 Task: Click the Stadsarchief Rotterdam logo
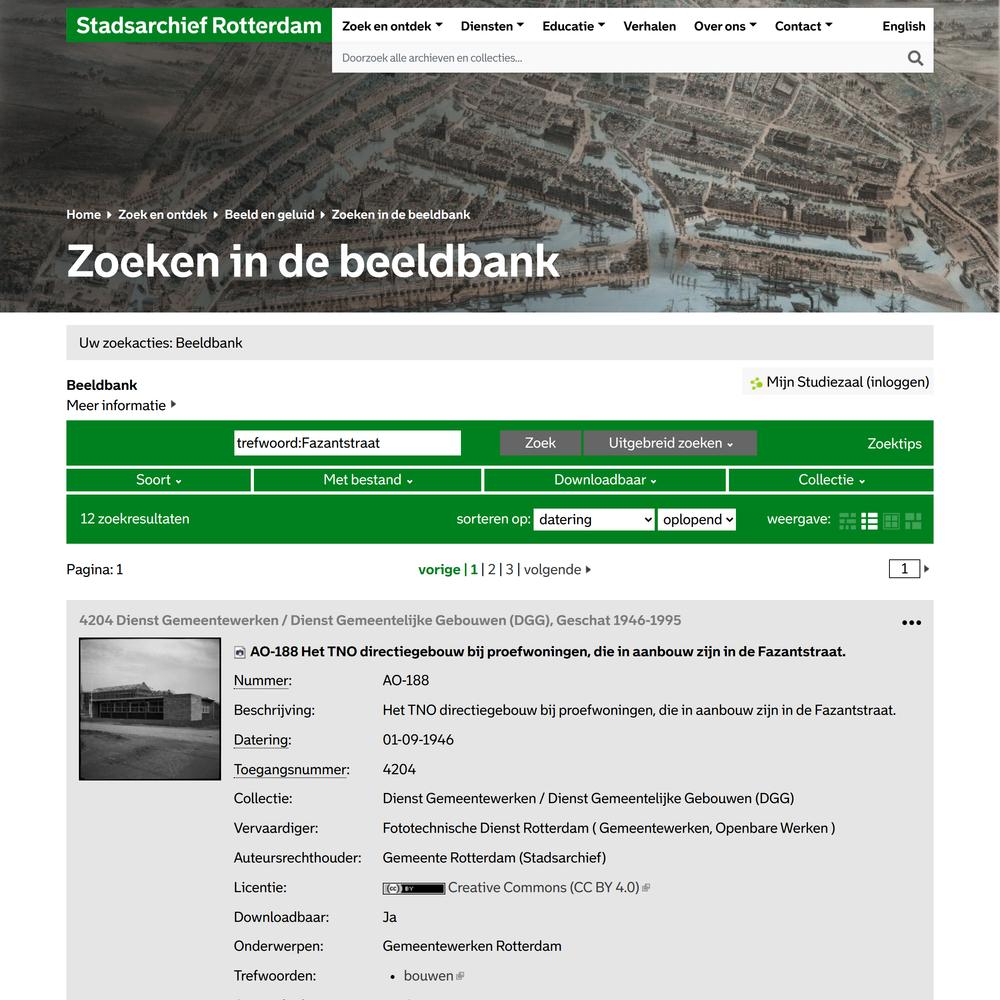point(199,26)
